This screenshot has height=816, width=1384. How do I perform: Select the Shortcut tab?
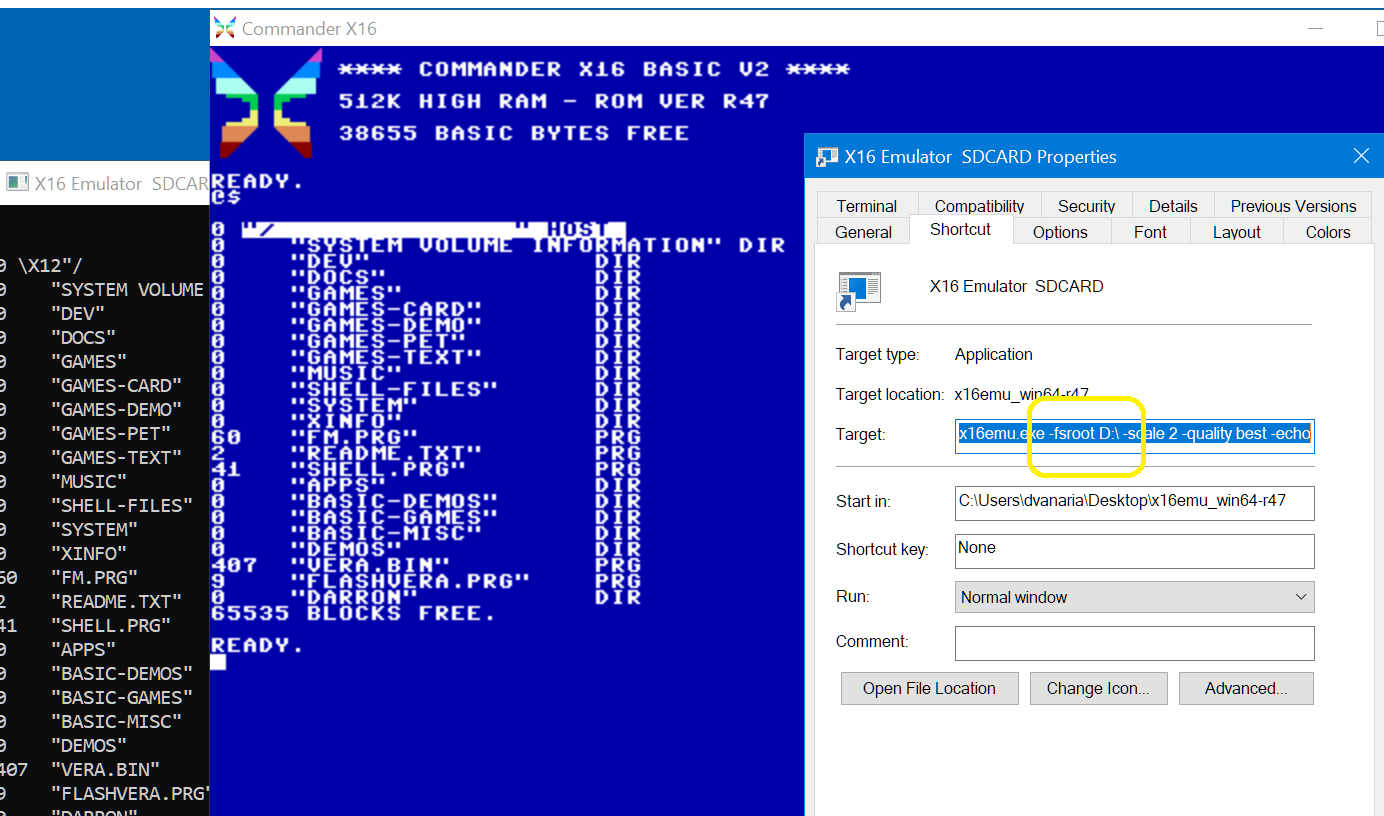960,229
